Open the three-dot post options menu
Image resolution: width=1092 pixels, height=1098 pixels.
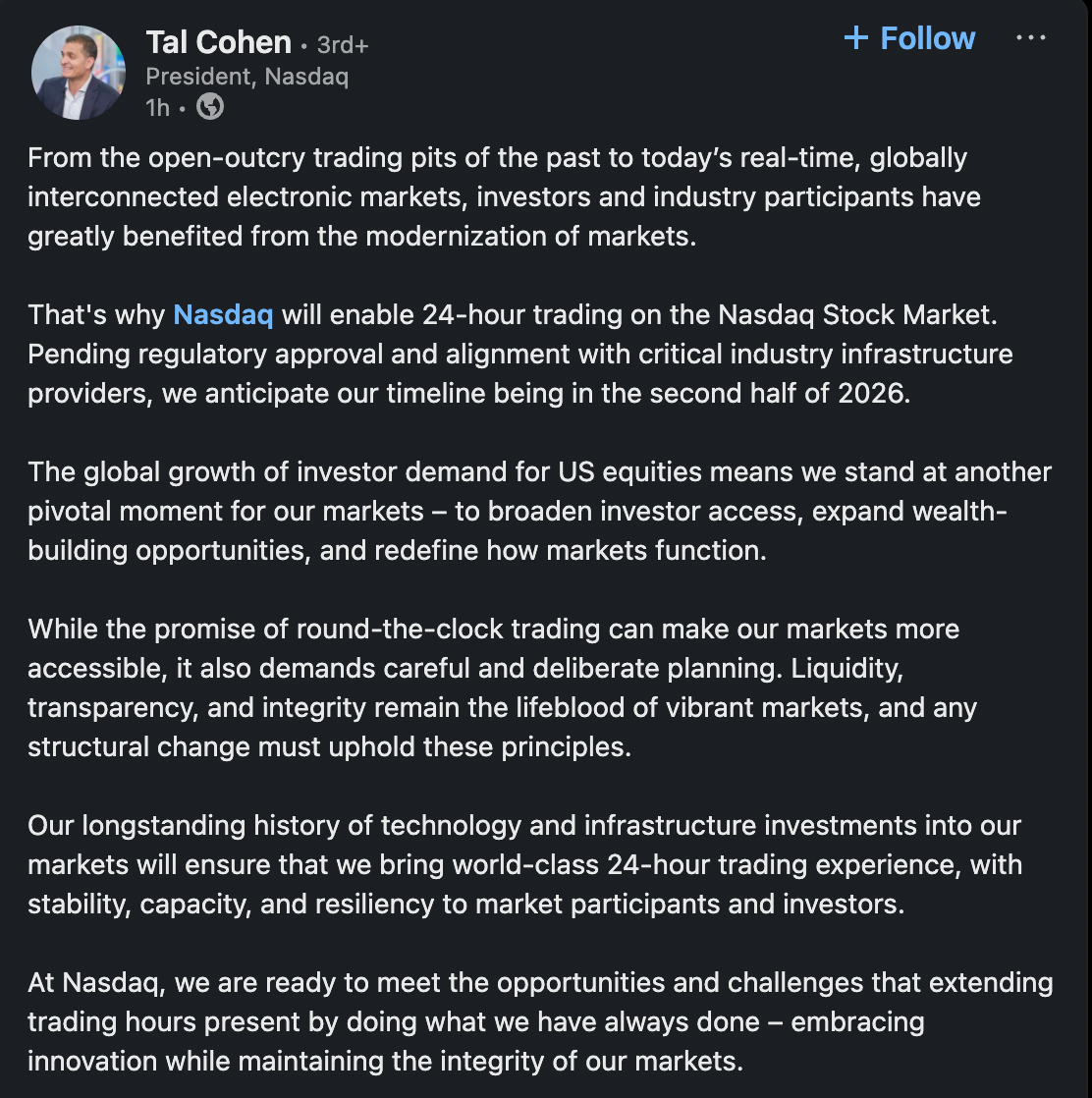(x=1030, y=38)
